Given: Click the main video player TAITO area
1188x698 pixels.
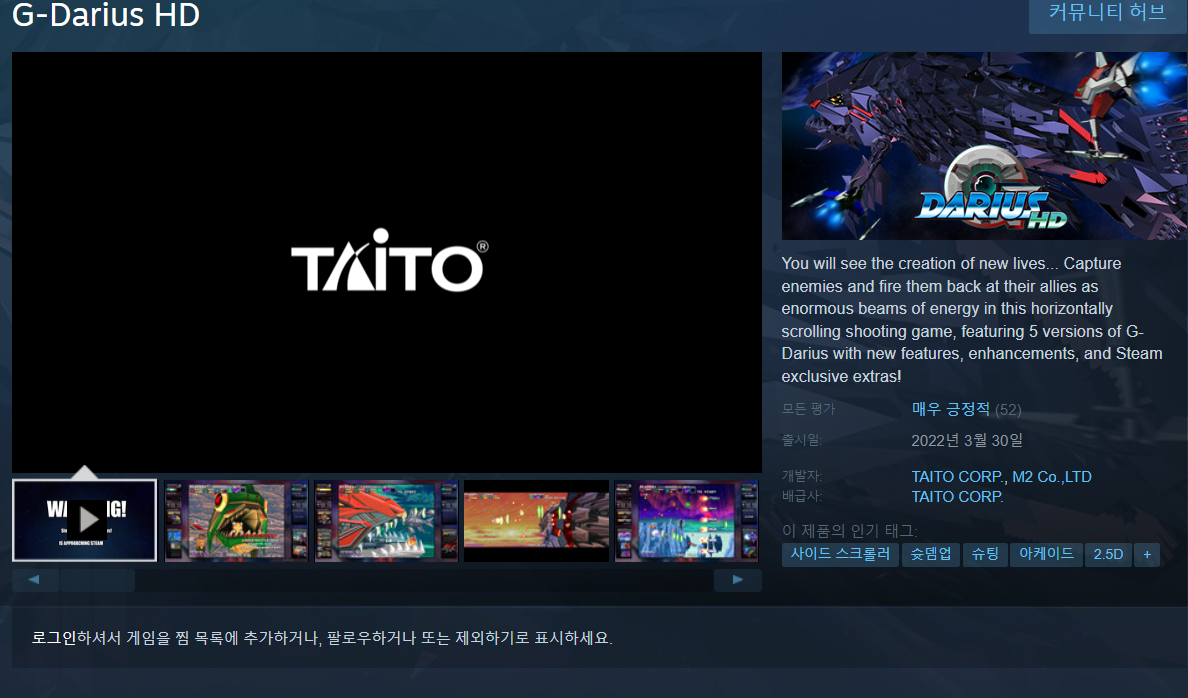Looking at the screenshot, I should (x=386, y=262).
